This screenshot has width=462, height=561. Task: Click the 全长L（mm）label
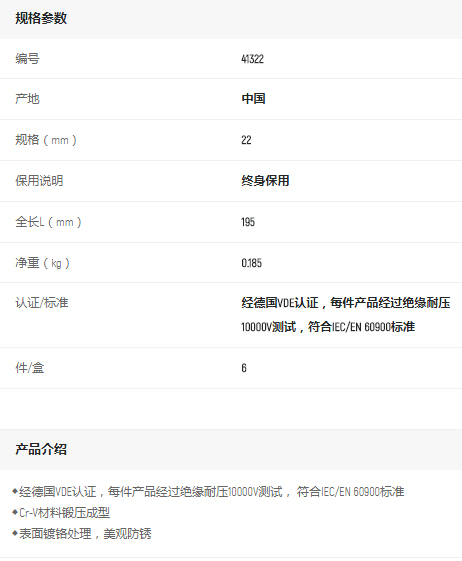(48, 222)
